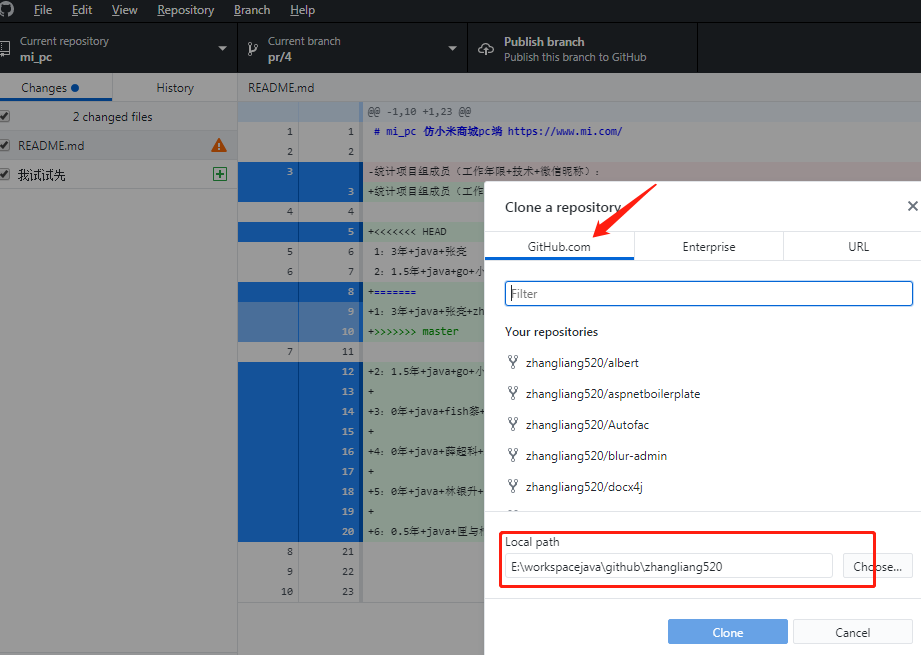Uncheck the 我试试先 file checkbox
Viewport: 921px width, 655px height.
pyautogui.click(x=5, y=174)
